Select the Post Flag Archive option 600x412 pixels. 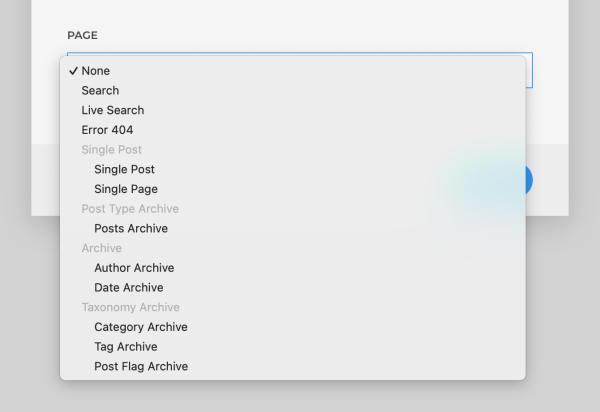coord(141,367)
